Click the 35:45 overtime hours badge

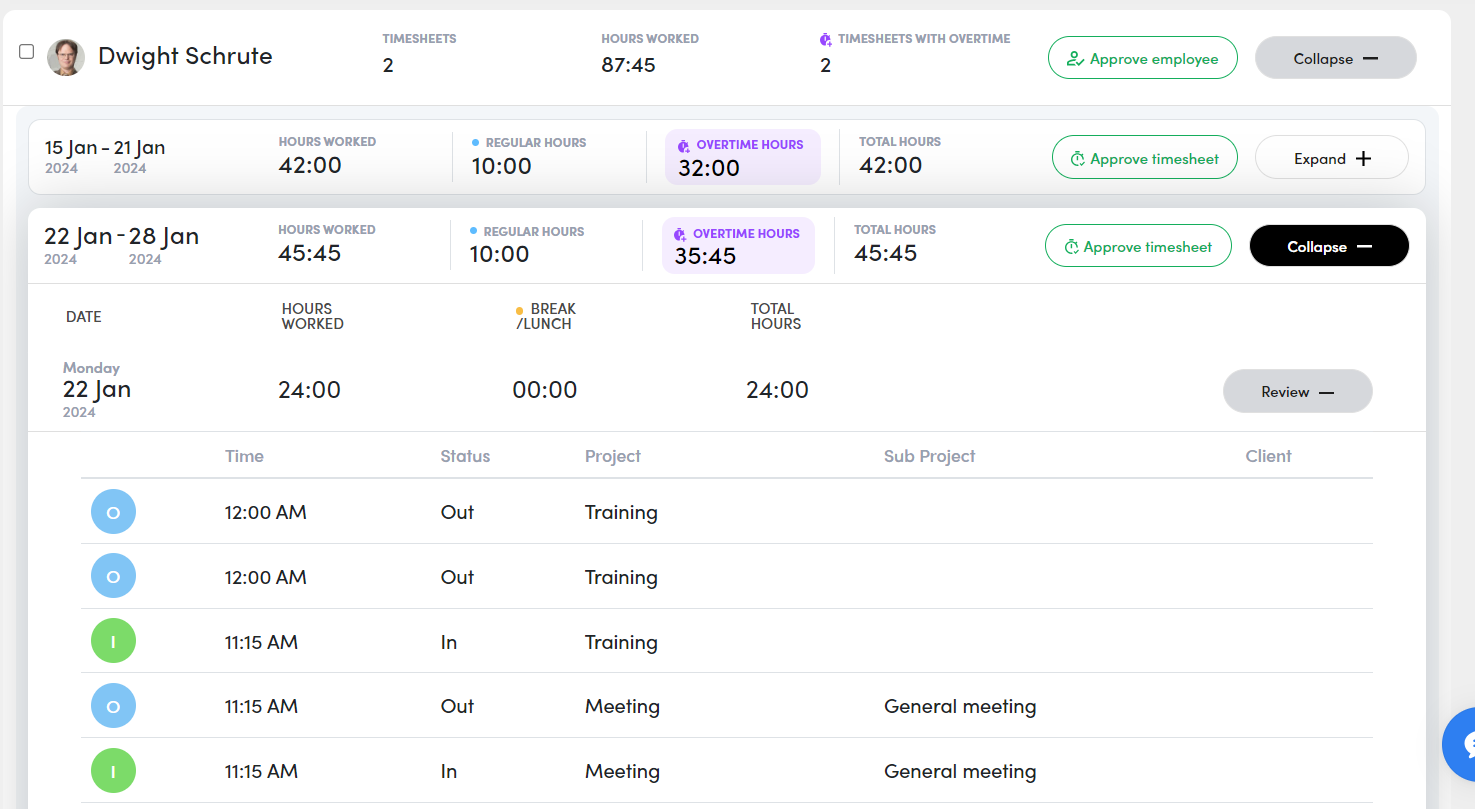coord(739,245)
